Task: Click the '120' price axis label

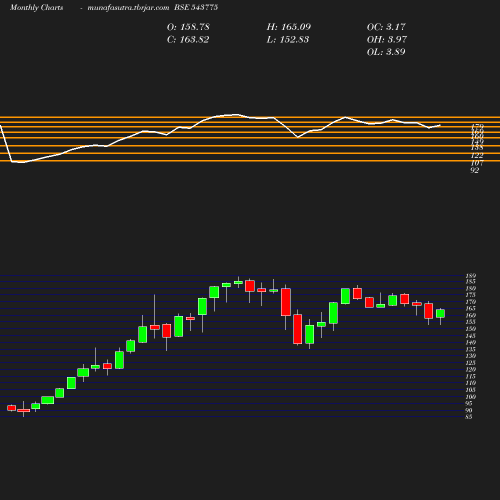Action: [471, 369]
